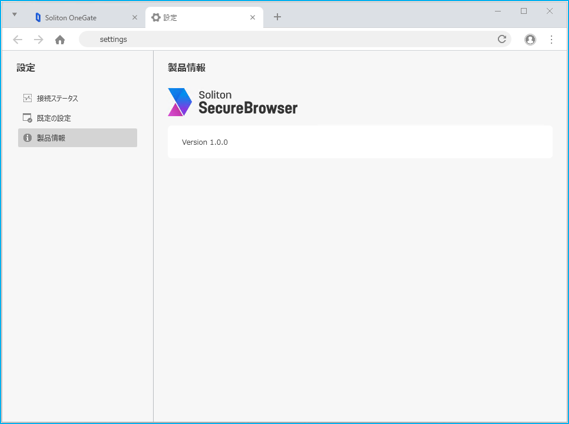
Task: Click the Version 1.0.0 info card
Action: click(x=360, y=142)
